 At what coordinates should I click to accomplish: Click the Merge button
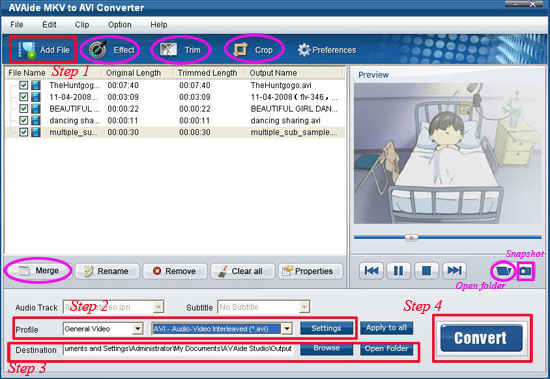(x=39, y=271)
